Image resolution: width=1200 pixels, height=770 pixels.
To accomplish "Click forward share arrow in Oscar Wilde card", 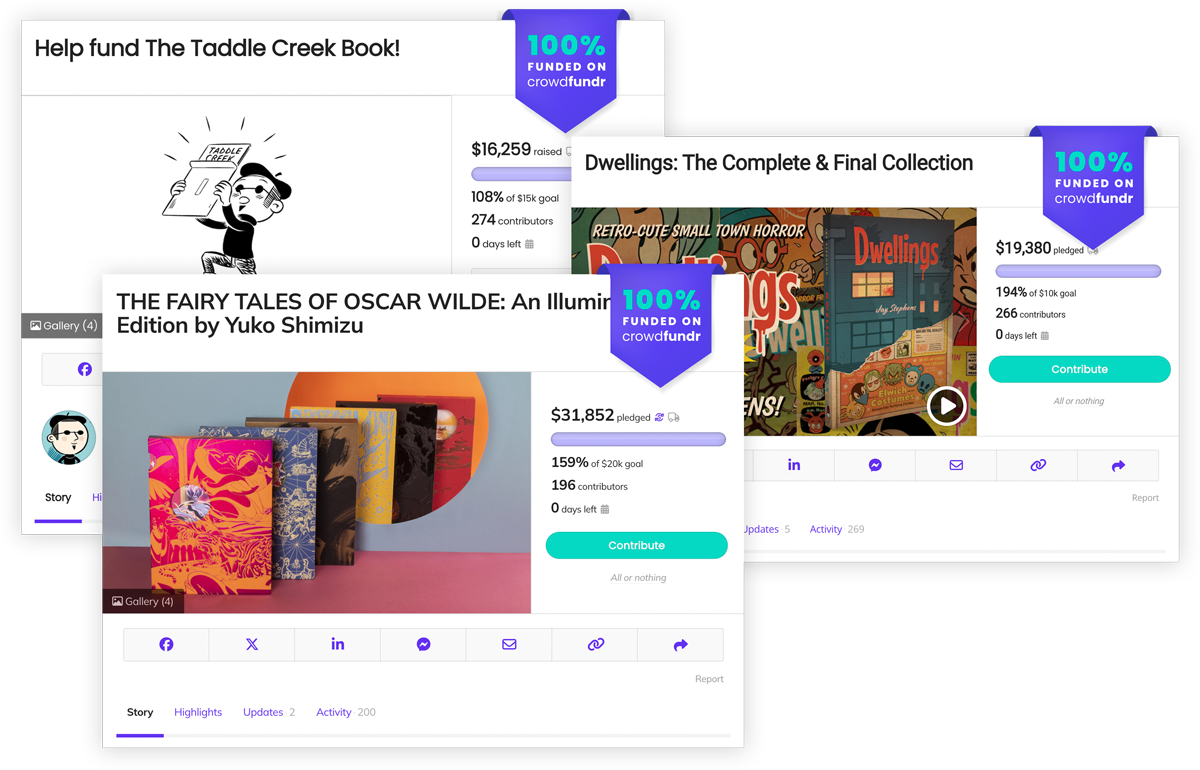I will (x=681, y=645).
